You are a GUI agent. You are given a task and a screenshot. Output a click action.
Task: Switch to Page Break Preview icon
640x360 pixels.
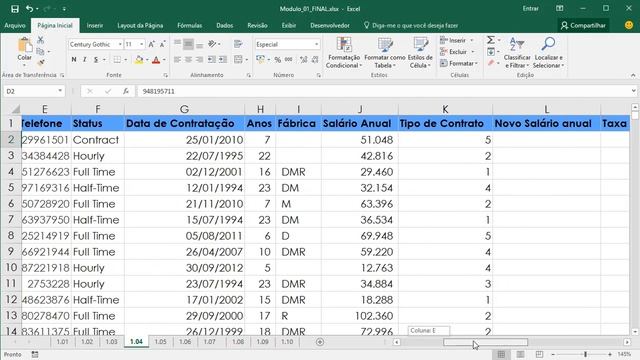pos(539,355)
